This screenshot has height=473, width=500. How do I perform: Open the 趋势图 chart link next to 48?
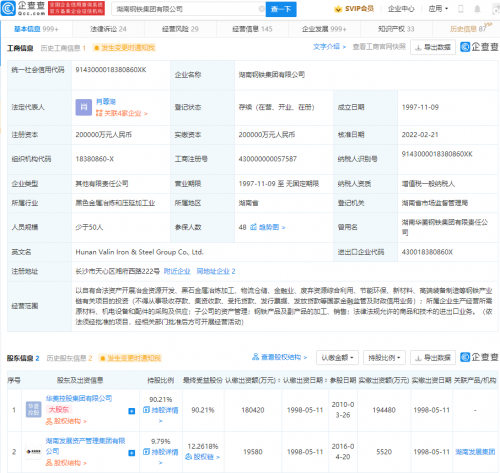[x=268, y=227]
